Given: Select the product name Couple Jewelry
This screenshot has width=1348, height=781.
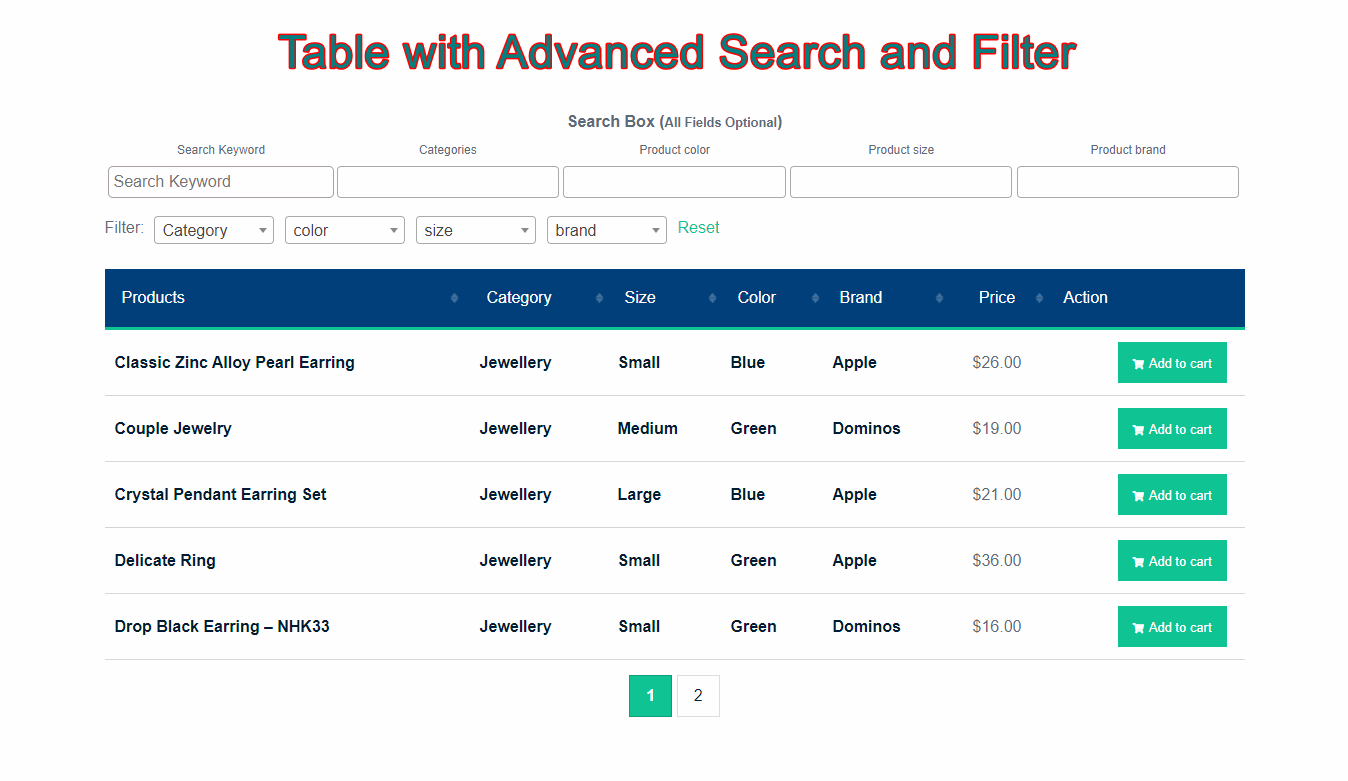Looking at the screenshot, I should pyautogui.click(x=173, y=429).
